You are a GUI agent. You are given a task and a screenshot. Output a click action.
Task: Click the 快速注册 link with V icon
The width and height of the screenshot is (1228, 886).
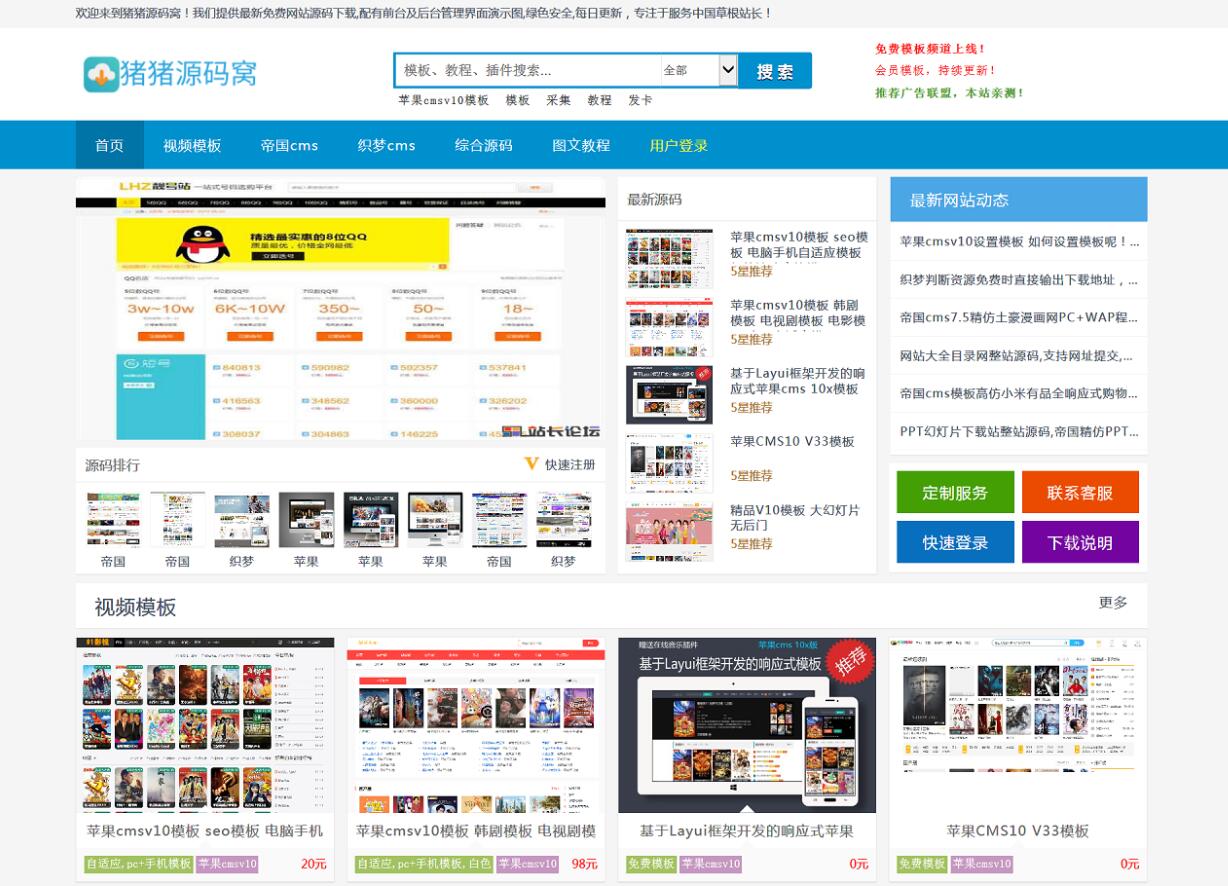(560, 465)
